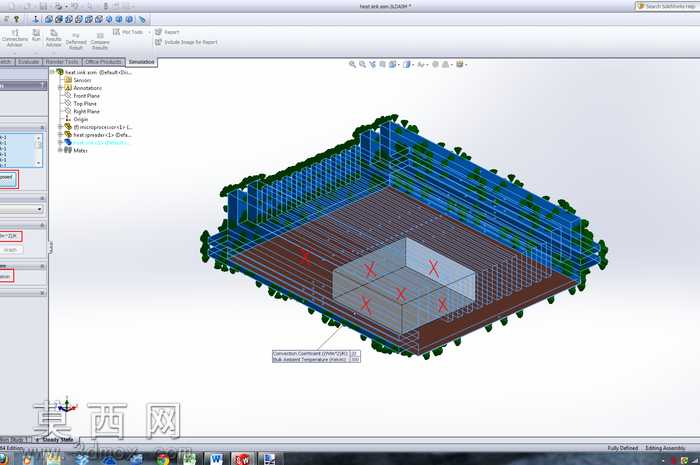Open the Compare Results tool
Screen dimensions: 700x465
tap(100, 41)
